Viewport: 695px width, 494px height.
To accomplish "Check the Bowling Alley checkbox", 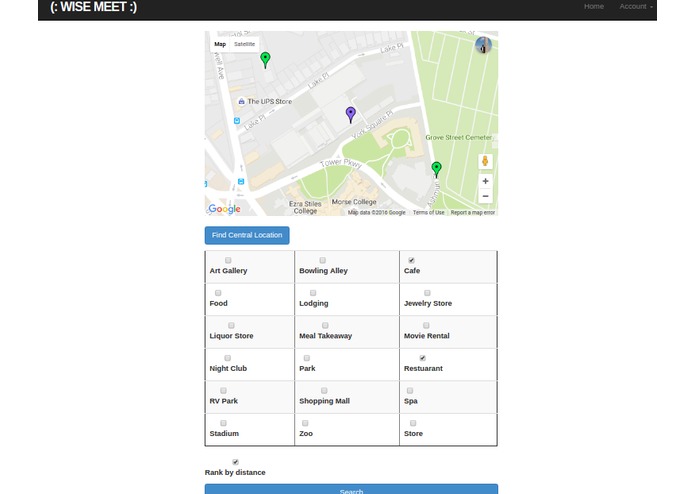I will [x=323, y=260].
